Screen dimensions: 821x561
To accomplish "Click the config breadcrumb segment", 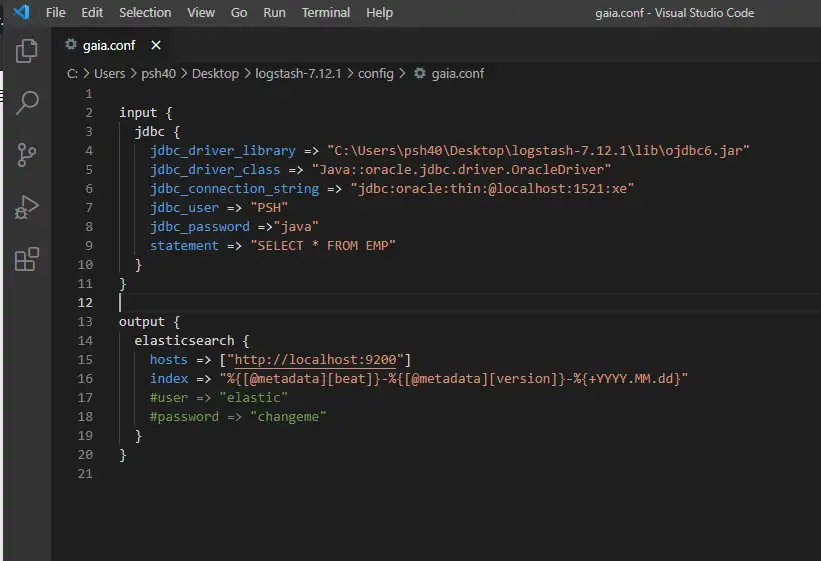I will pyautogui.click(x=375, y=73).
